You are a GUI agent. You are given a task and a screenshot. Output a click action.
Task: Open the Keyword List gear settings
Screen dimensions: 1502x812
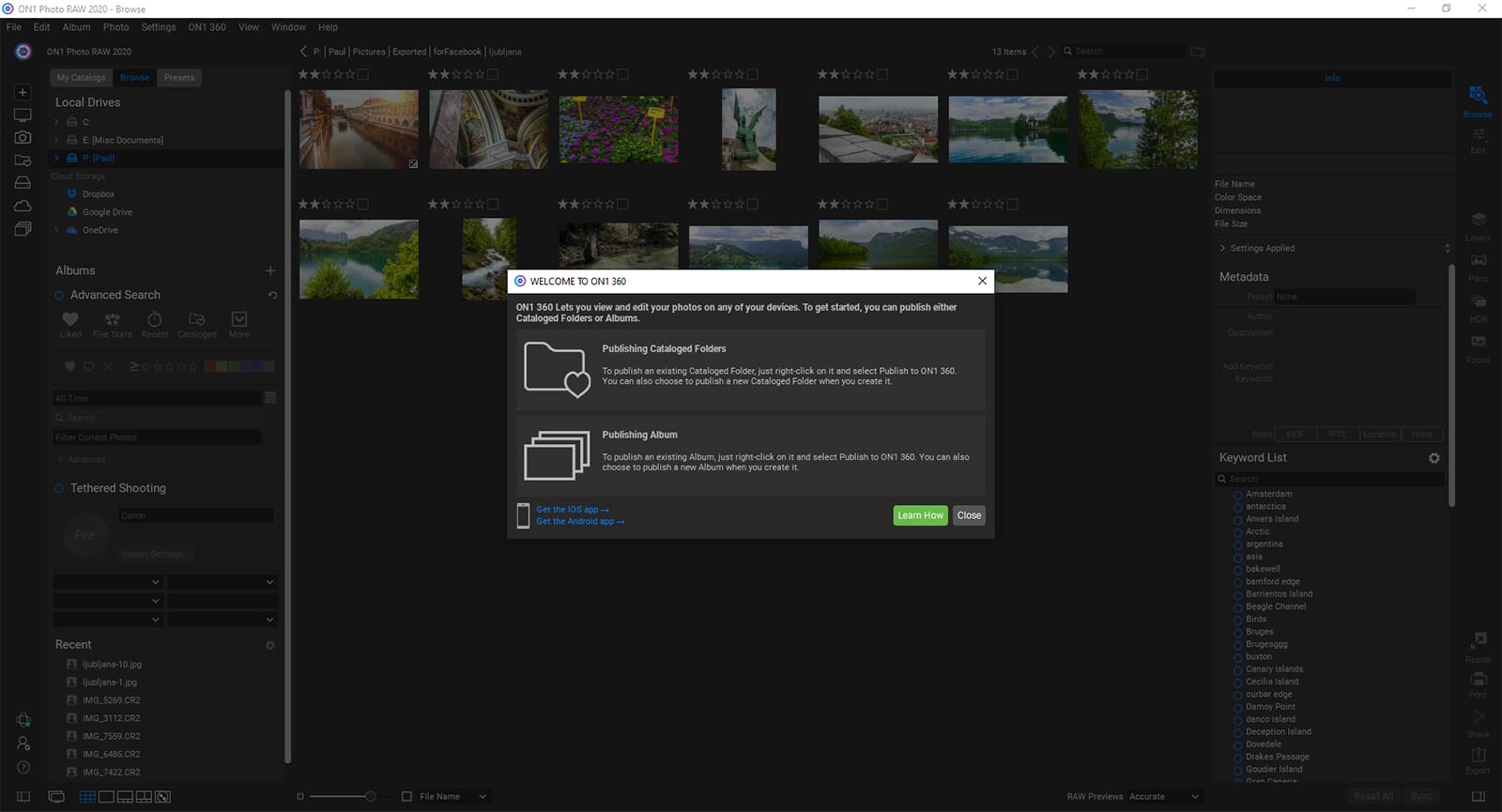click(1433, 458)
